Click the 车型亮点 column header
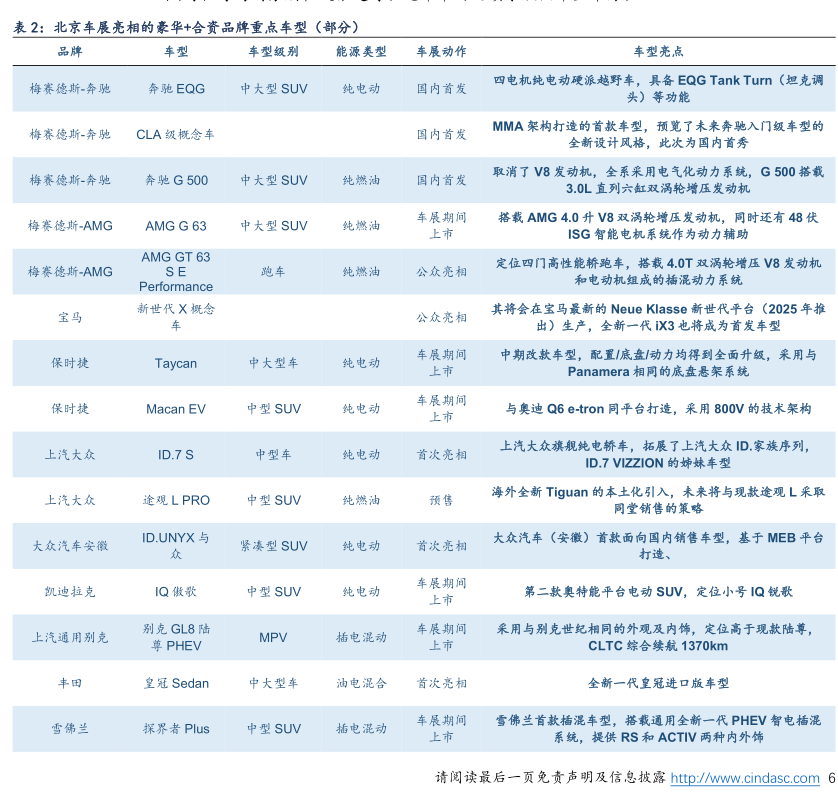The height and width of the screenshot is (792, 838). click(x=658, y=51)
